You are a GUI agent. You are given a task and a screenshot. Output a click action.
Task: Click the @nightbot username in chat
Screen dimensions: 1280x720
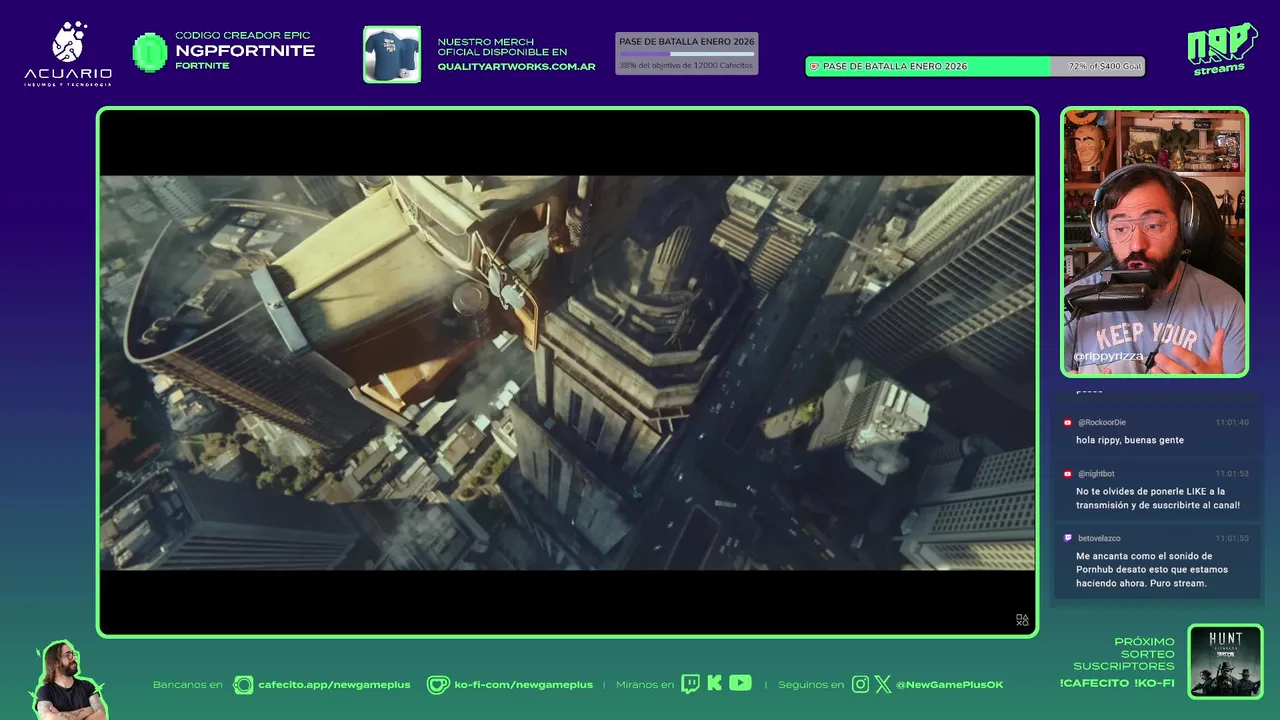tap(1096, 473)
